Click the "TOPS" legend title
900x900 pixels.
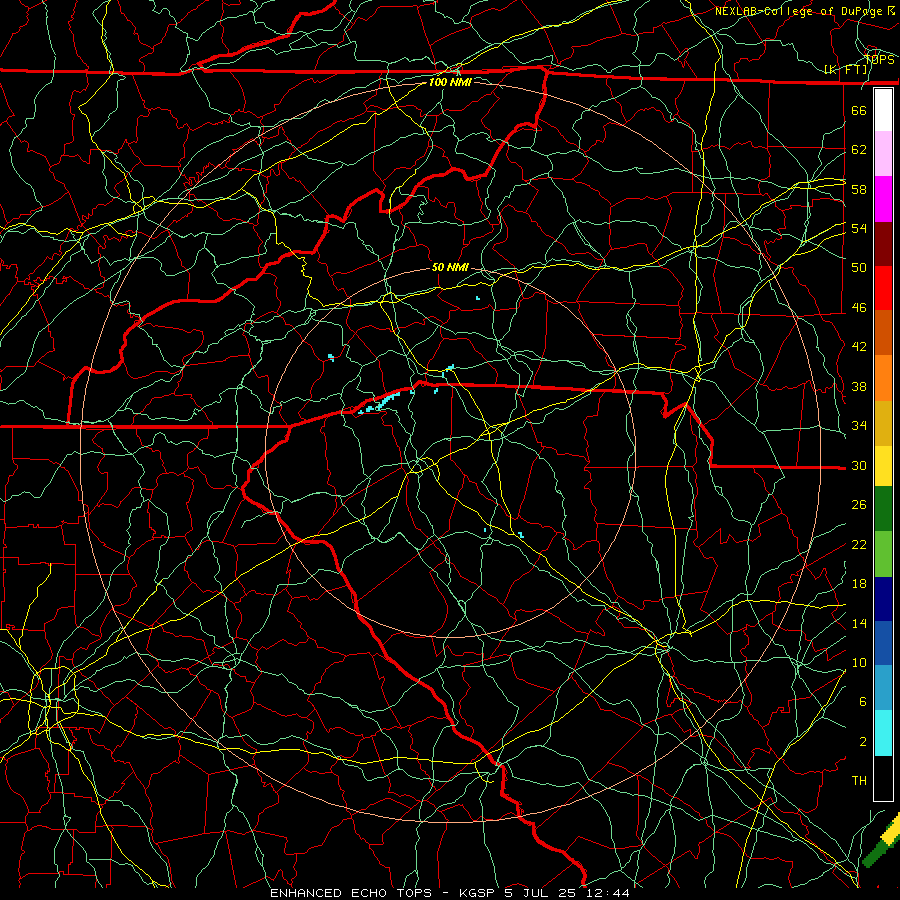point(879,60)
